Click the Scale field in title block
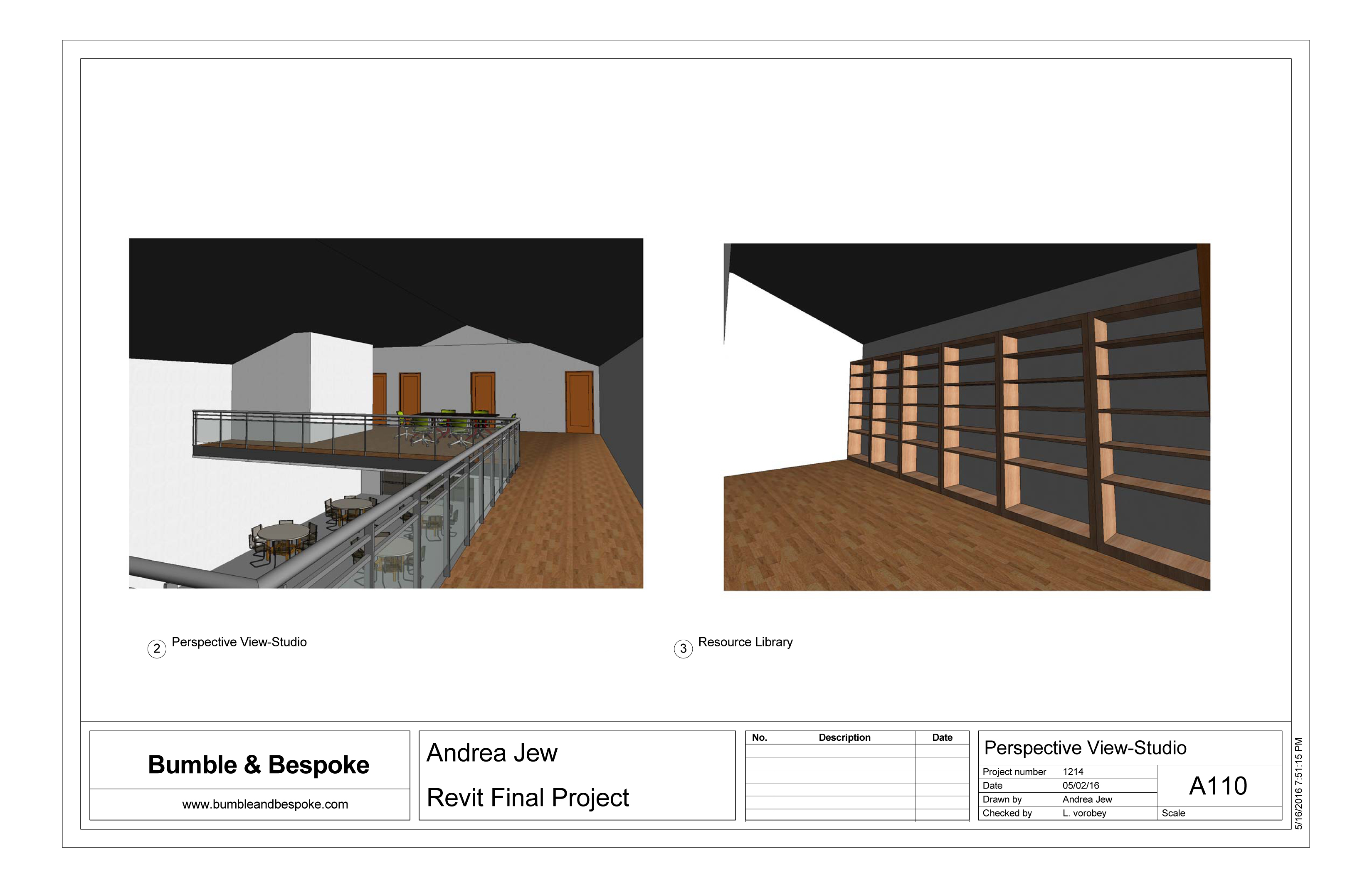Screen dimensions: 1372x888 [x=1173, y=813]
